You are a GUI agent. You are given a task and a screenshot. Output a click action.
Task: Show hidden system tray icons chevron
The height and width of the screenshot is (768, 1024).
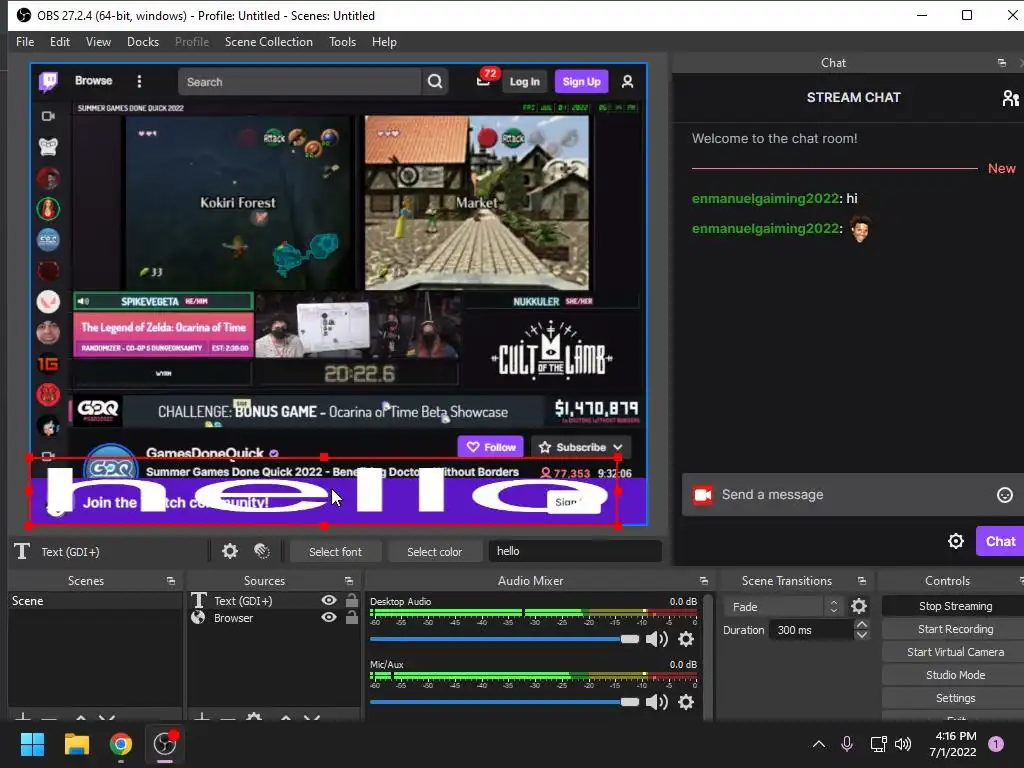(x=818, y=744)
